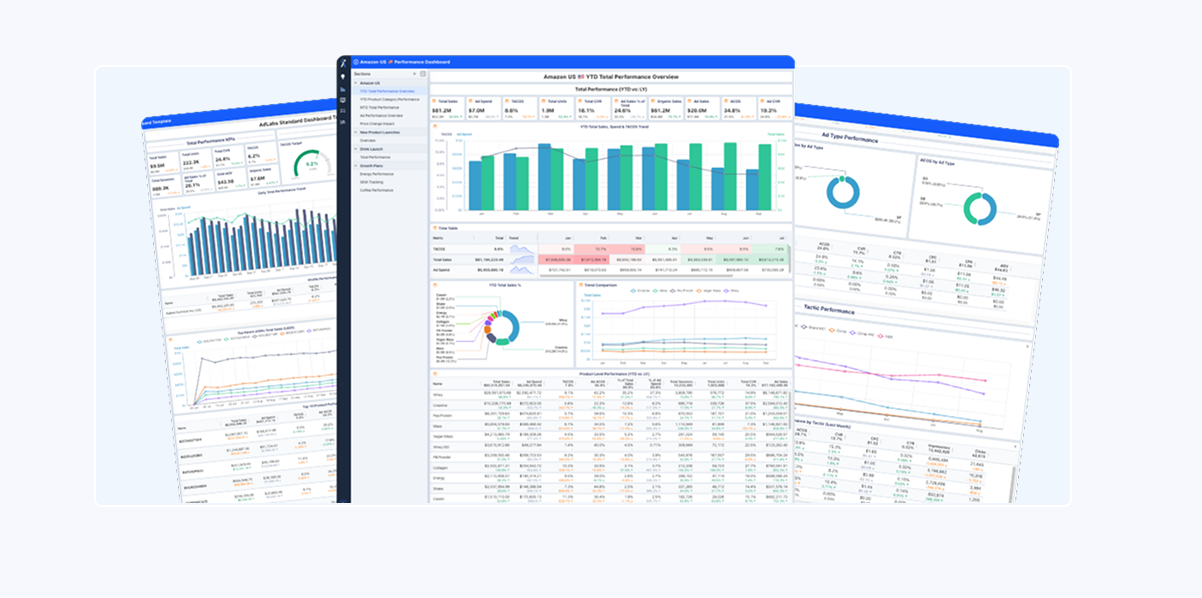Collapse the Sections panel with its header icon

(x=423, y=74)
